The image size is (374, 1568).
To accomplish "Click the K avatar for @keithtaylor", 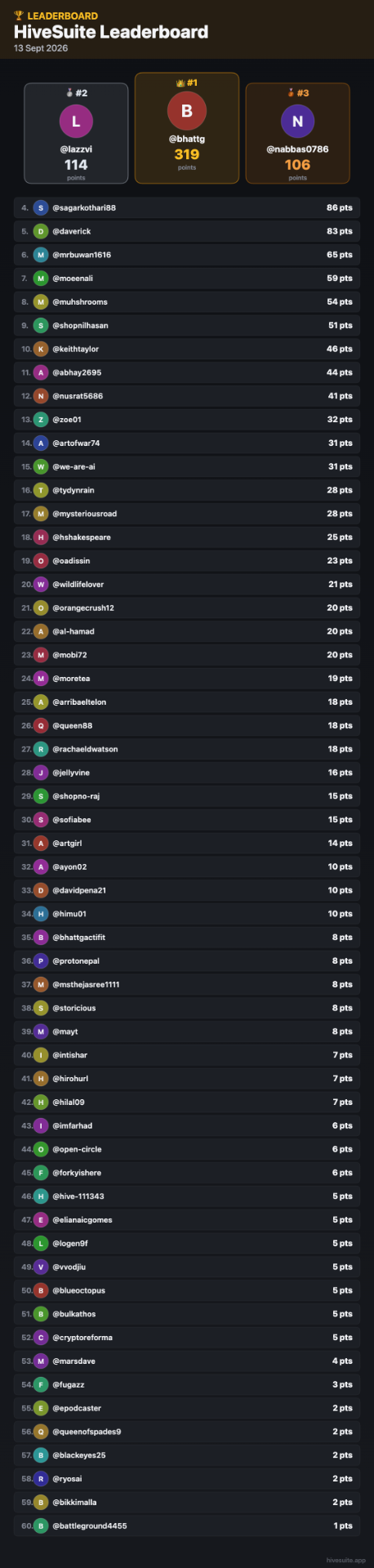I will (41, 349).
